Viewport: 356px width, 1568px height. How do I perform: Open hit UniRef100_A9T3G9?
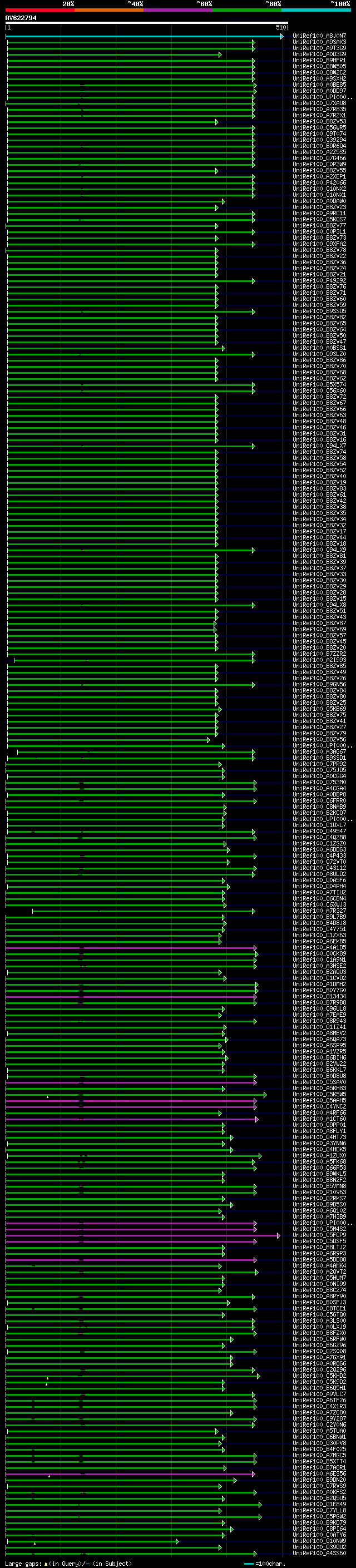pos(319,48)
